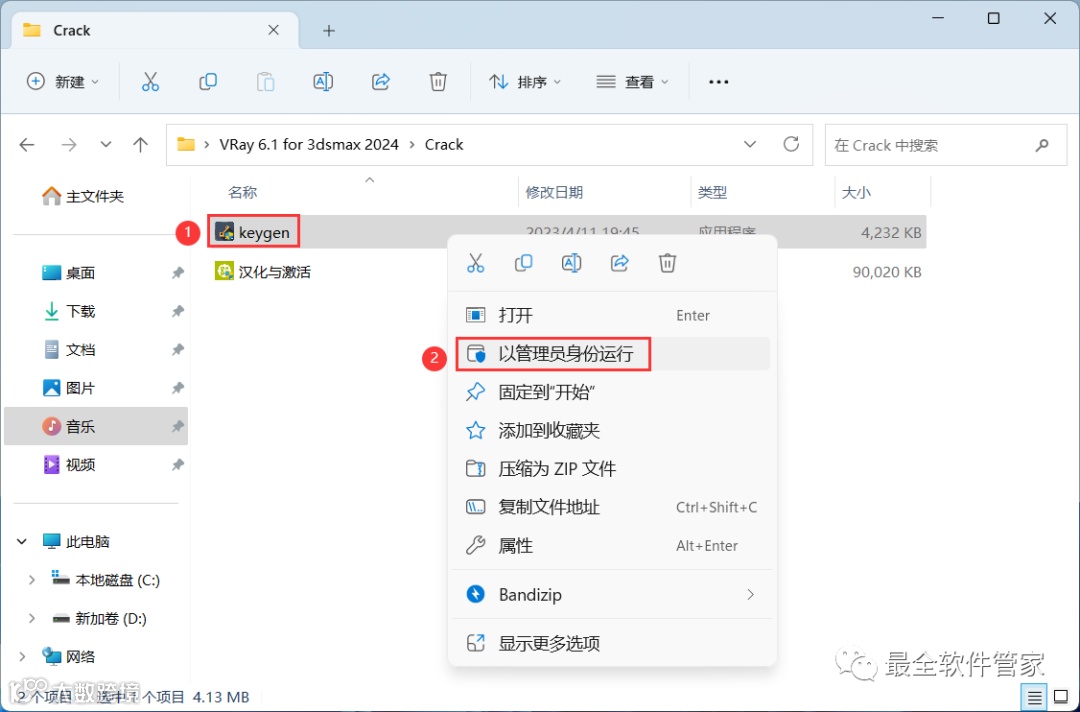Click the toolbar Cut scissors icon

[x=150, y=82]
